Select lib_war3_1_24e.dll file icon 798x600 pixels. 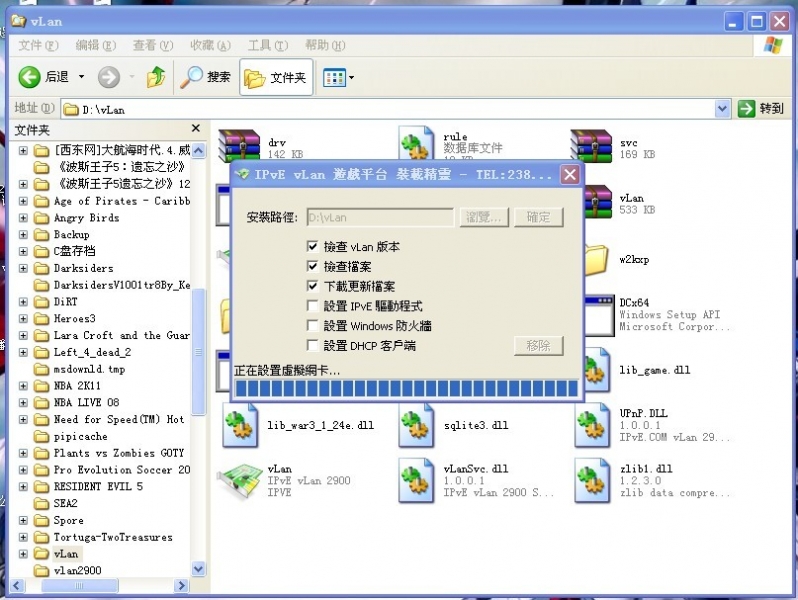click(240, 425)
